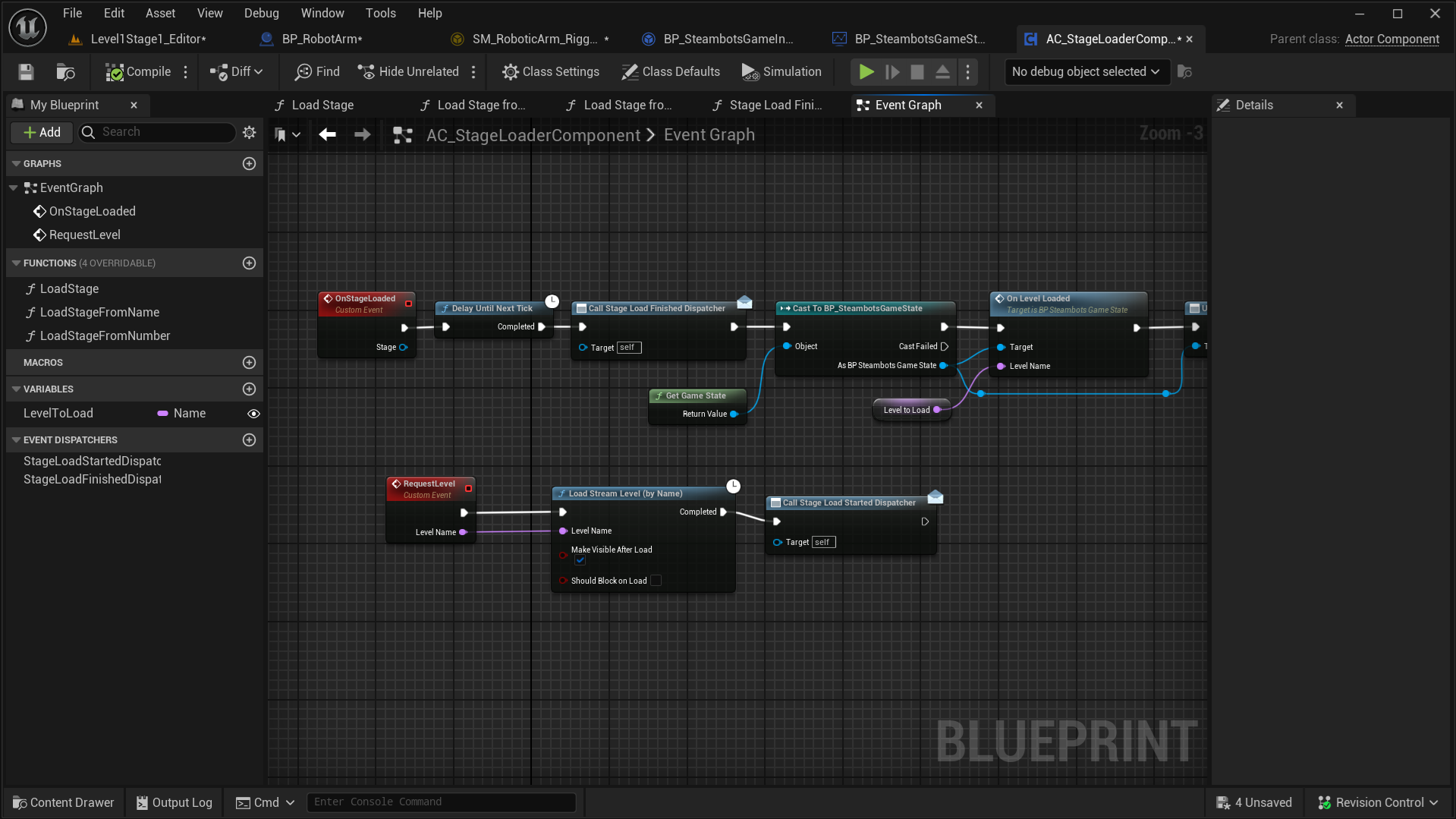
Task: Click the Find magnifier toolbar button
Action: pos(317,71)
